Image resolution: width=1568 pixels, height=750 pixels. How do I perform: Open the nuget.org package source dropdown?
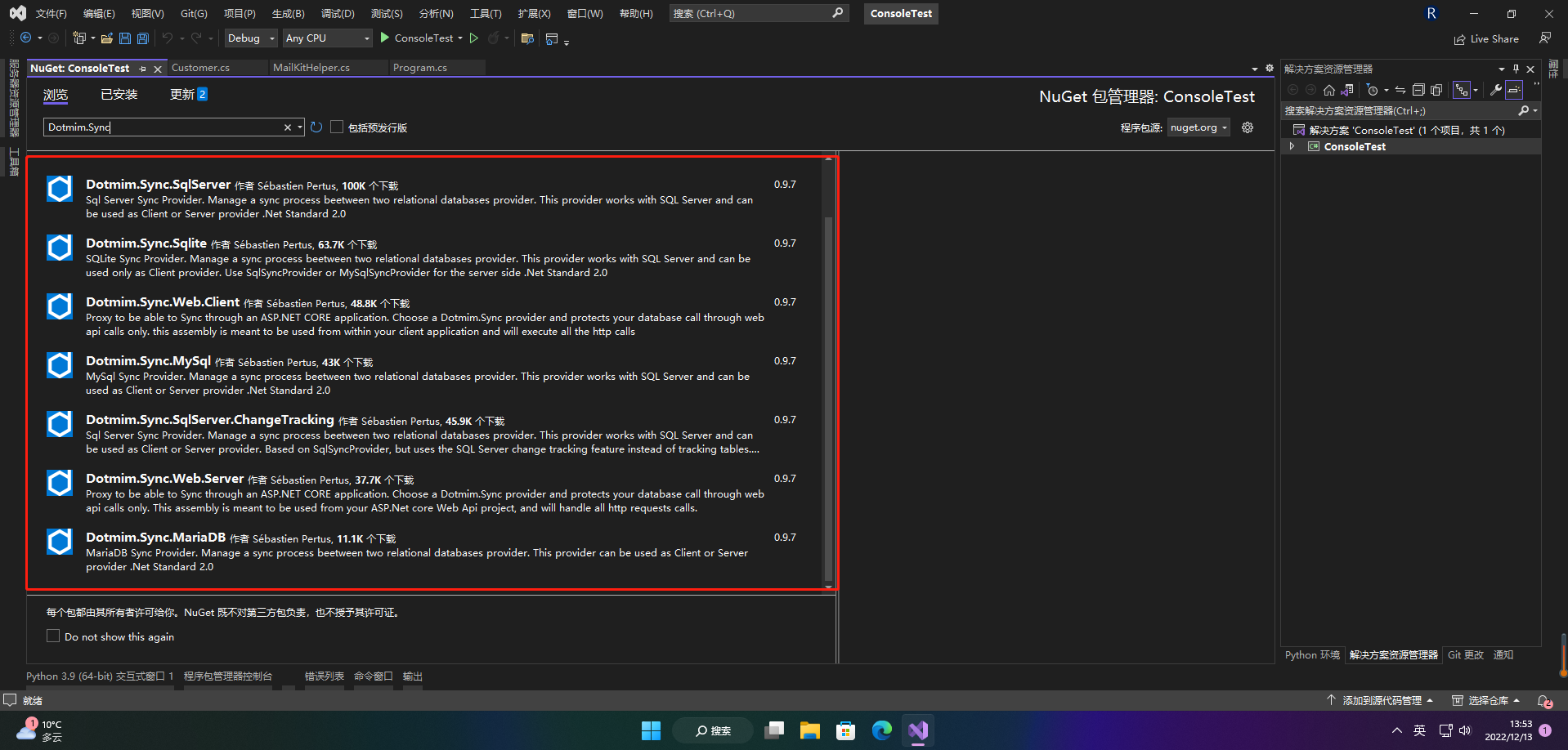(1198, 127)
